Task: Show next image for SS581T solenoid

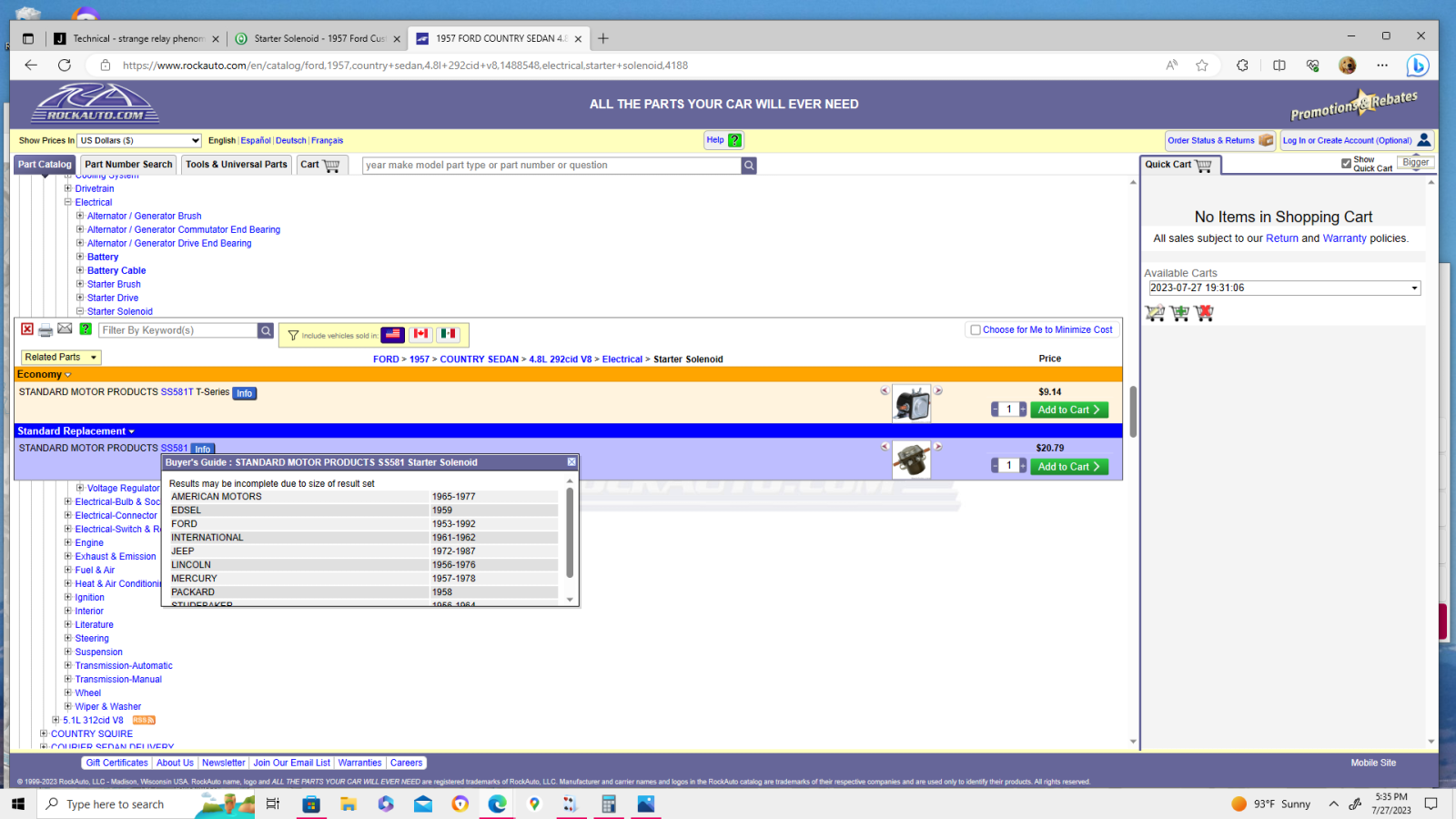Action: tap(938, 390)
